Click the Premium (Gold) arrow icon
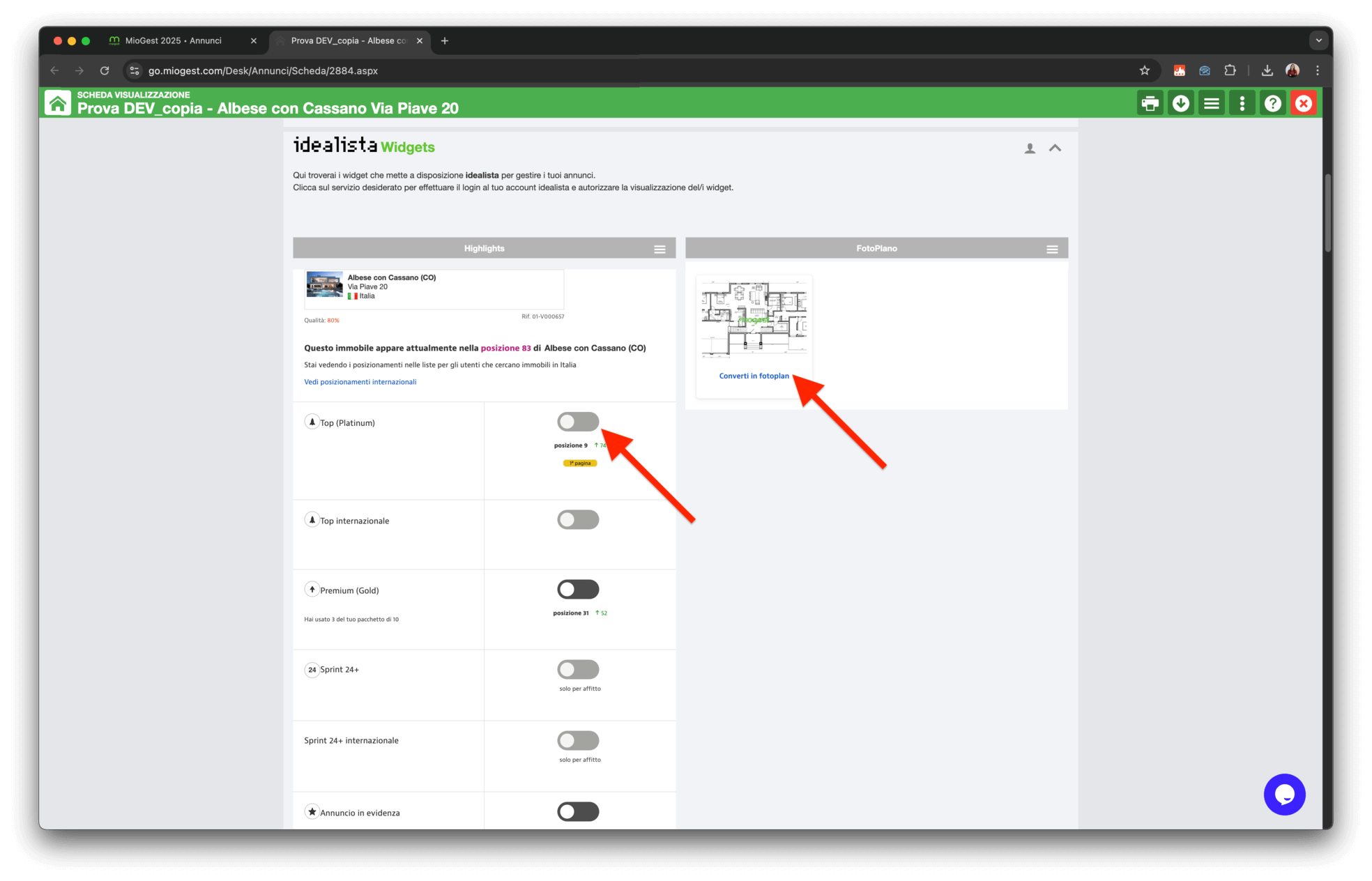The image size is (1372, 881). (x=312, y=590)
